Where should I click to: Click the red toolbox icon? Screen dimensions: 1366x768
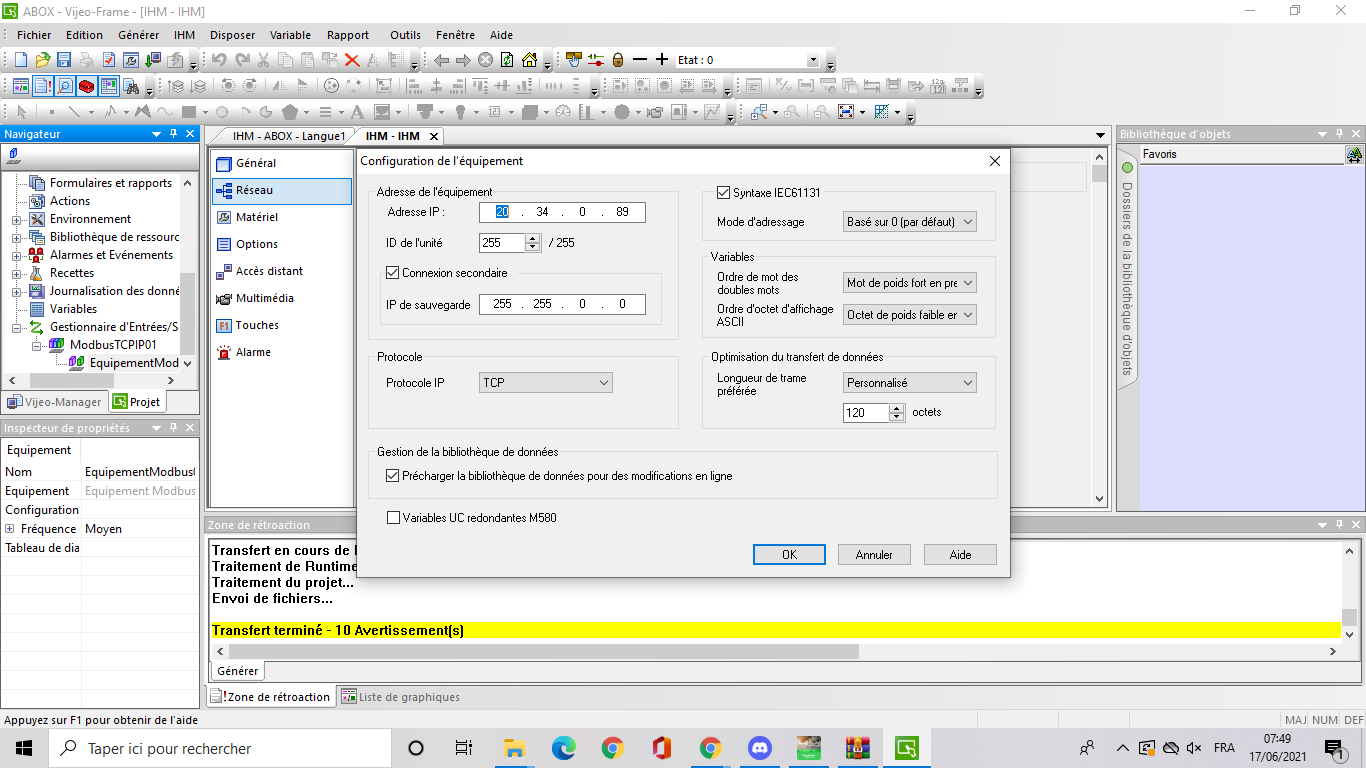[x=87, y=86]
